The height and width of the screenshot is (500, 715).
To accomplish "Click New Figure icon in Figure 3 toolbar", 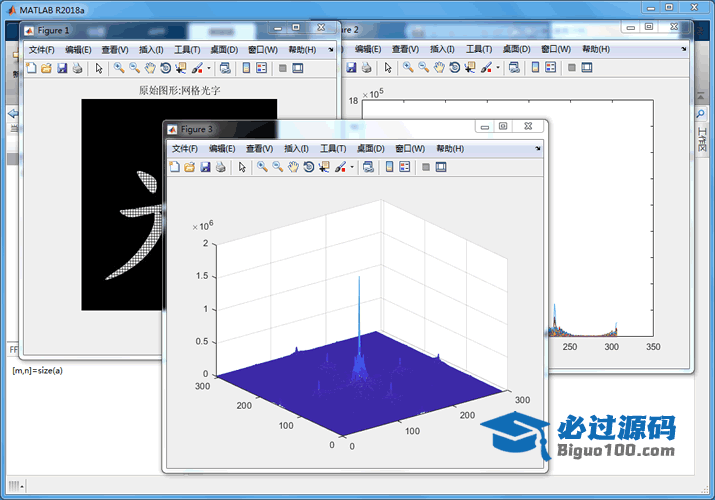I will click(174, 167).
